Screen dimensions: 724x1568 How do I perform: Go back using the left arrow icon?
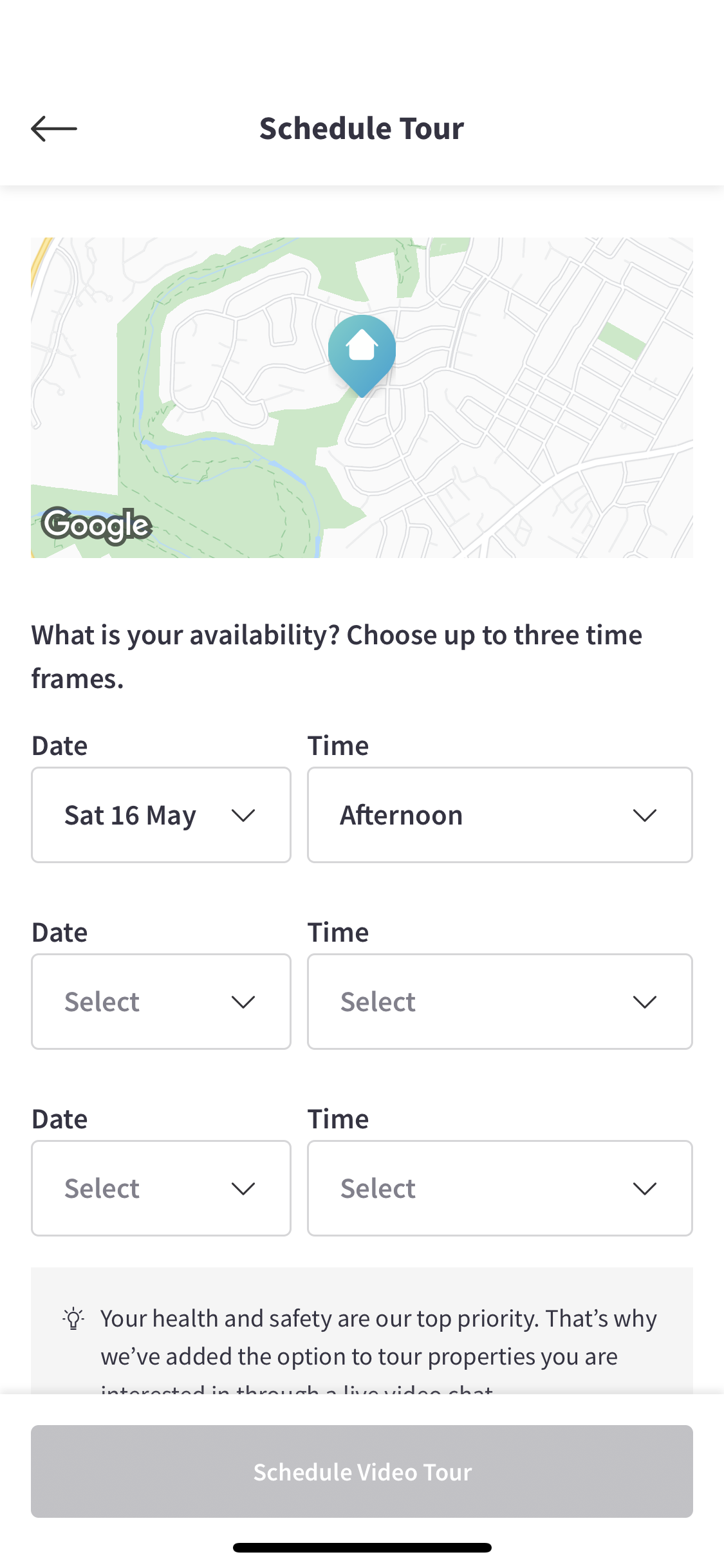(54, 129)
